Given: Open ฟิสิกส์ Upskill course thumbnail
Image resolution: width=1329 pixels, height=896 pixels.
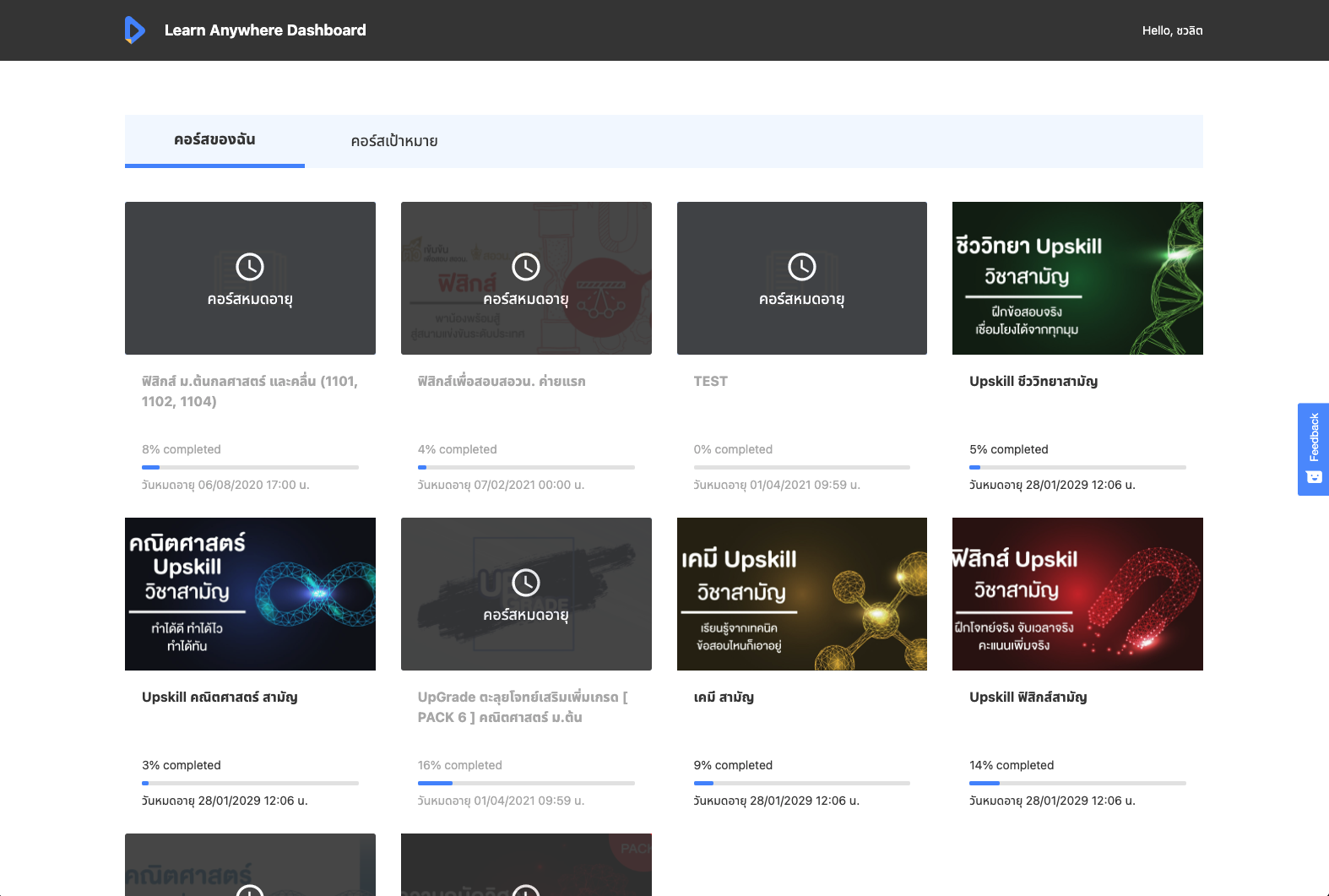Looking at the screenshot, I should [x=1077, y=594].
